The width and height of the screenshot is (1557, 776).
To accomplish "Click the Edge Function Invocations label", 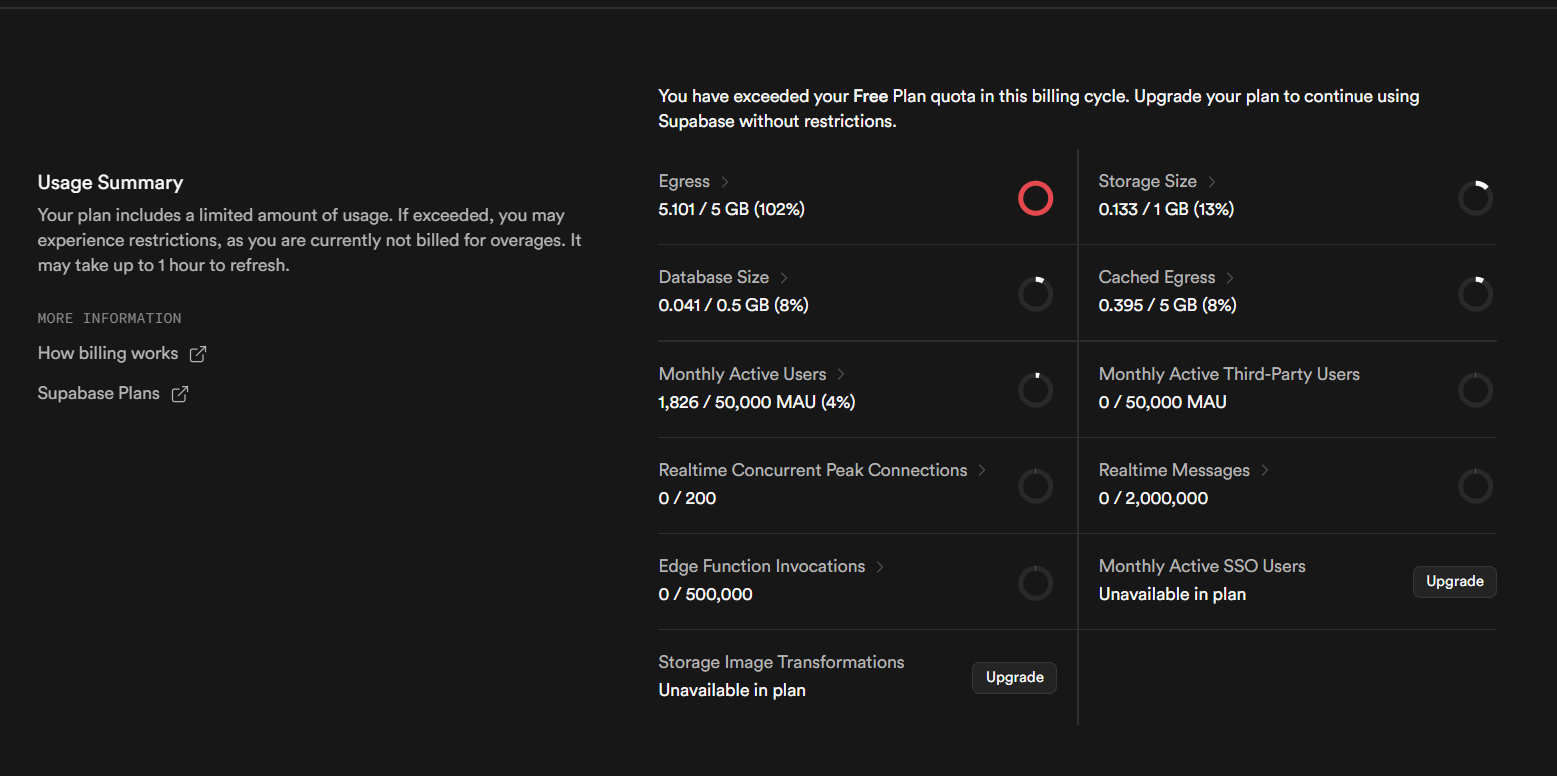I will 762,566.
